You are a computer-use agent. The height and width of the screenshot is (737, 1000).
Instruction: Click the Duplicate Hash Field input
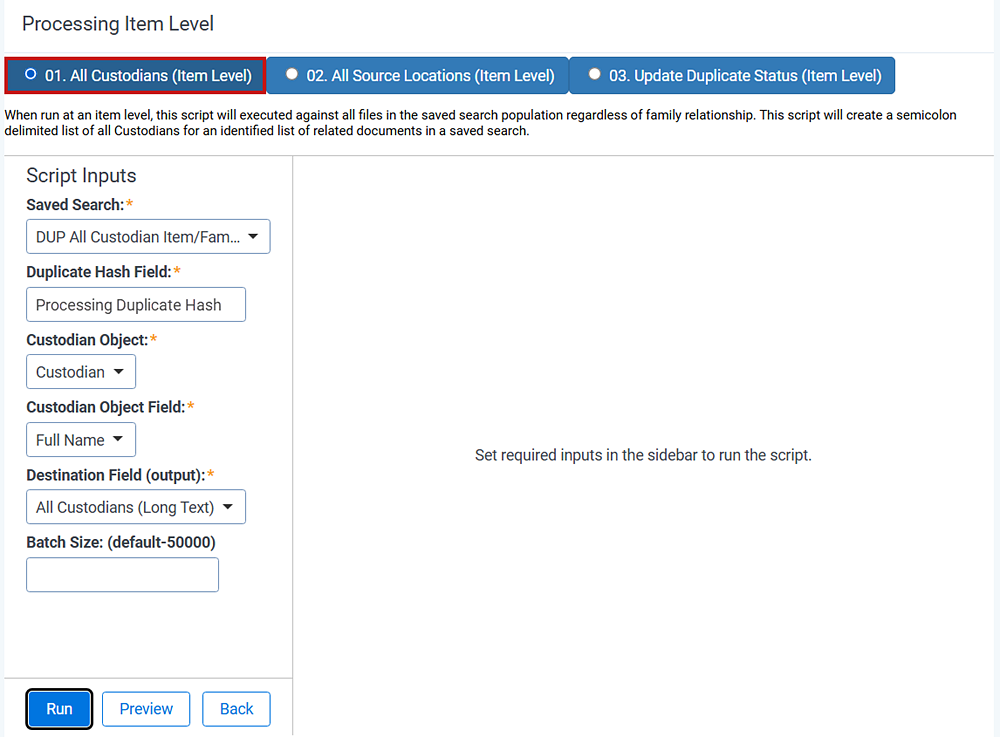coord(136,305)
